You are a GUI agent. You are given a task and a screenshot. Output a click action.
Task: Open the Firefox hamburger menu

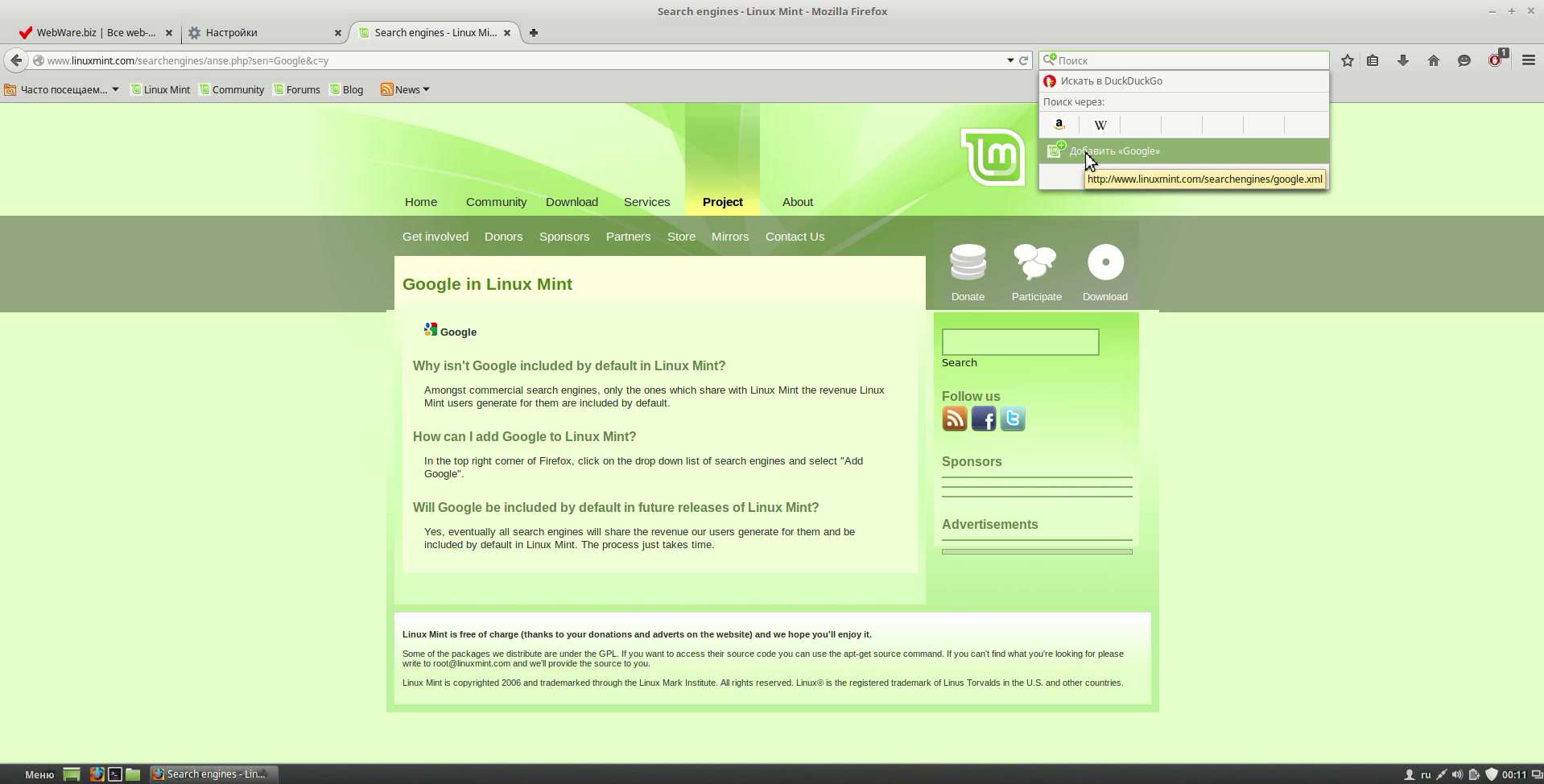pyautogui.click(x=1528, y=60)
